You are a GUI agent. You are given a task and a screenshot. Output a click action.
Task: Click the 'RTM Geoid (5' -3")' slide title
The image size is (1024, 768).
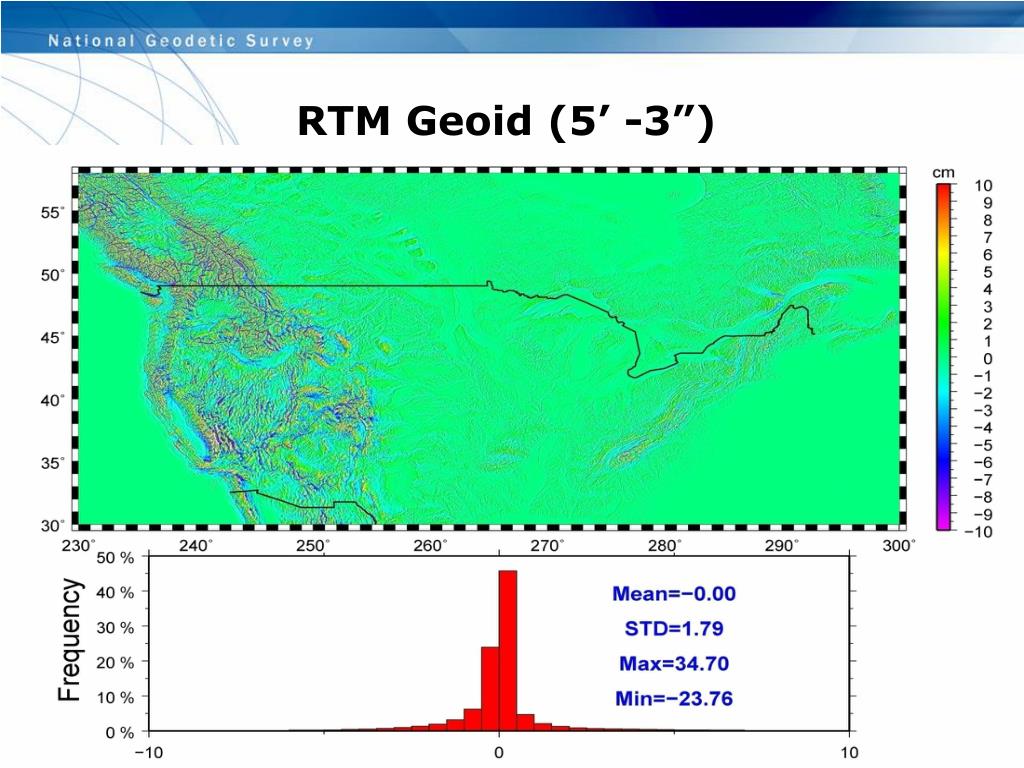(x=505, y=122)
